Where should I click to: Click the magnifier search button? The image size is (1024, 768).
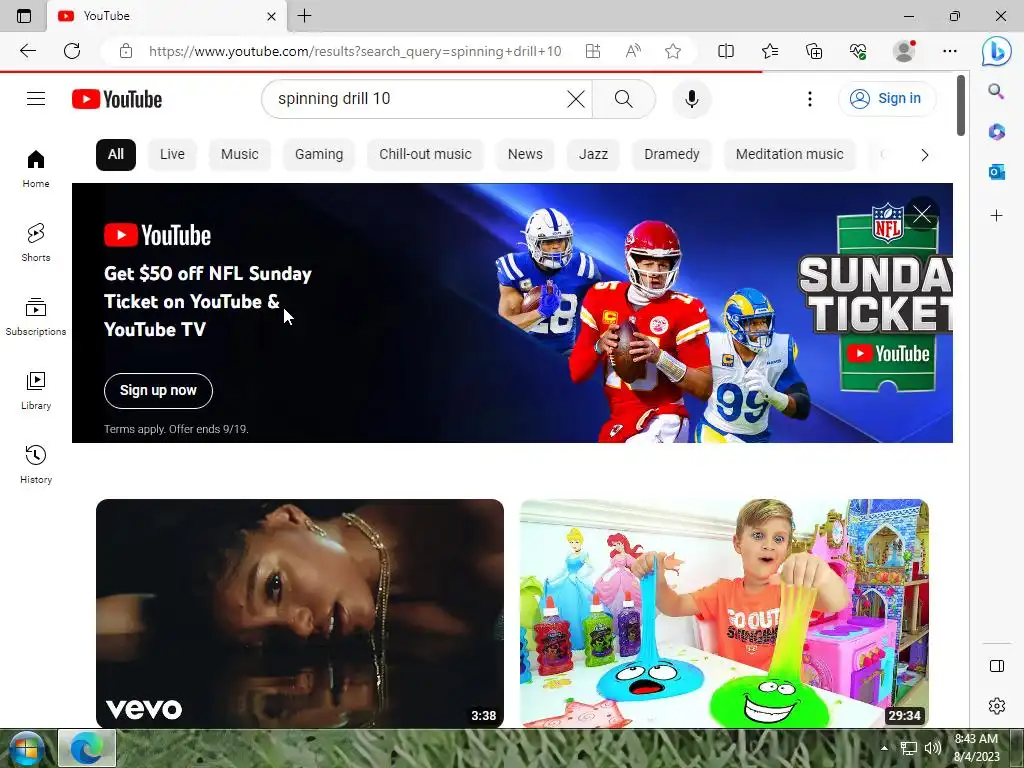pyautogui.click(x=624, y=99)
